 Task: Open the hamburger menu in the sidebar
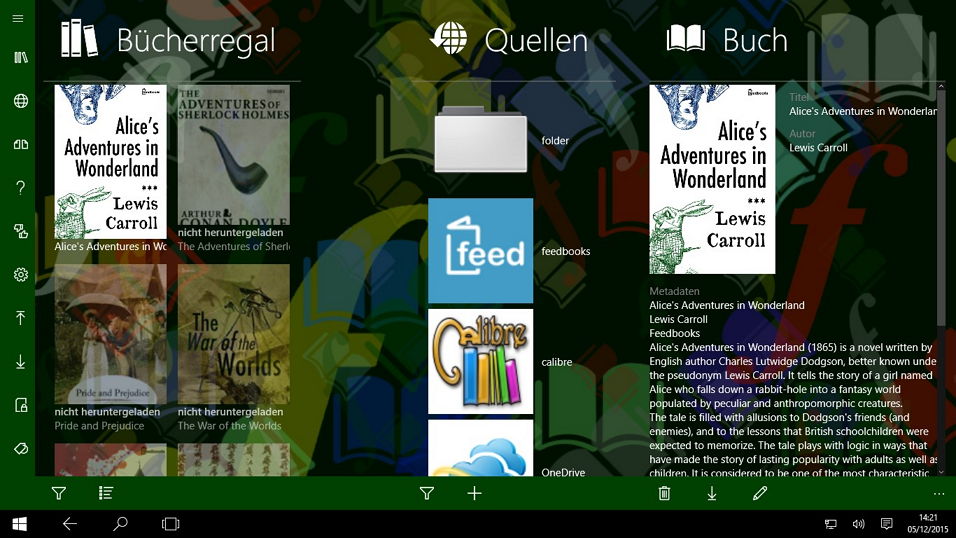18,18
